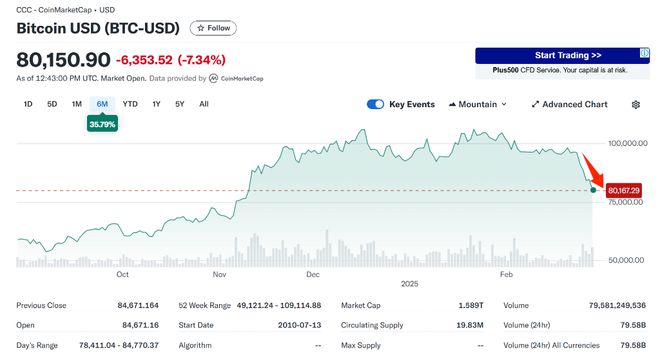Click the Day's Range value 78,411.04 - 84,770.37
Screen dimensions: 660x361
tap(119, 345)
